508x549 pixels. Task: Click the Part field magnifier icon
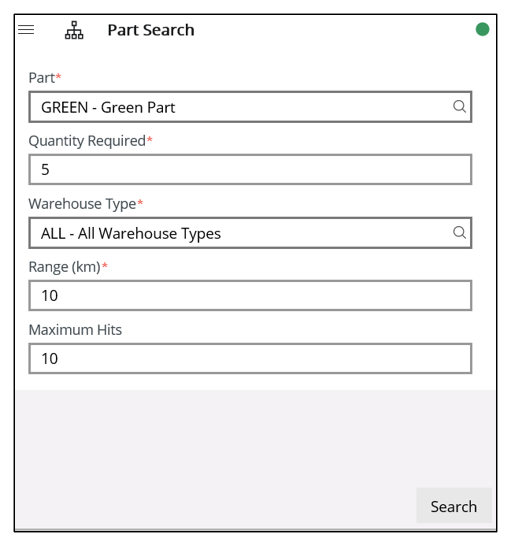[459, 106]
